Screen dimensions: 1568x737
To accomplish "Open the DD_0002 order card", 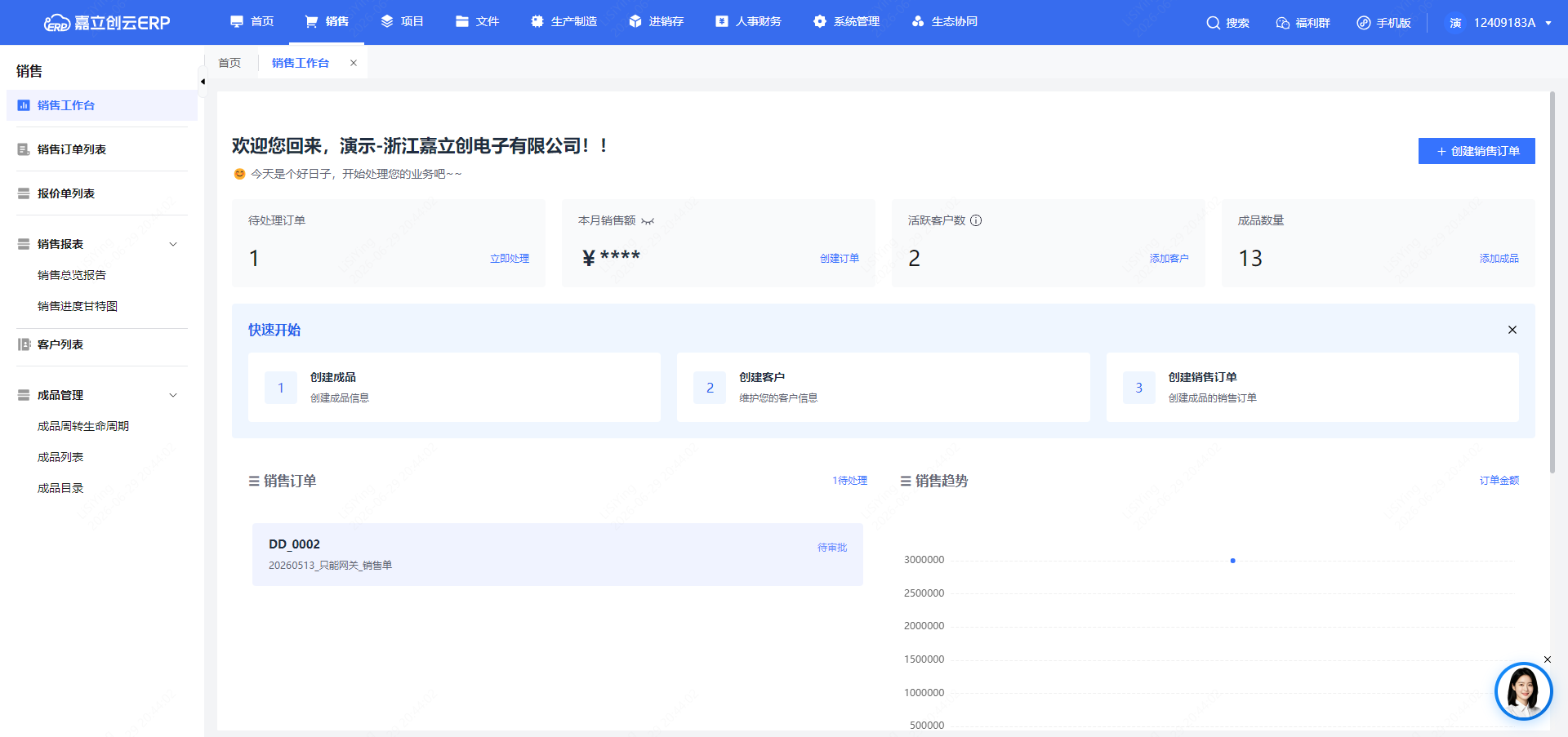I will (x=558, y=554).
